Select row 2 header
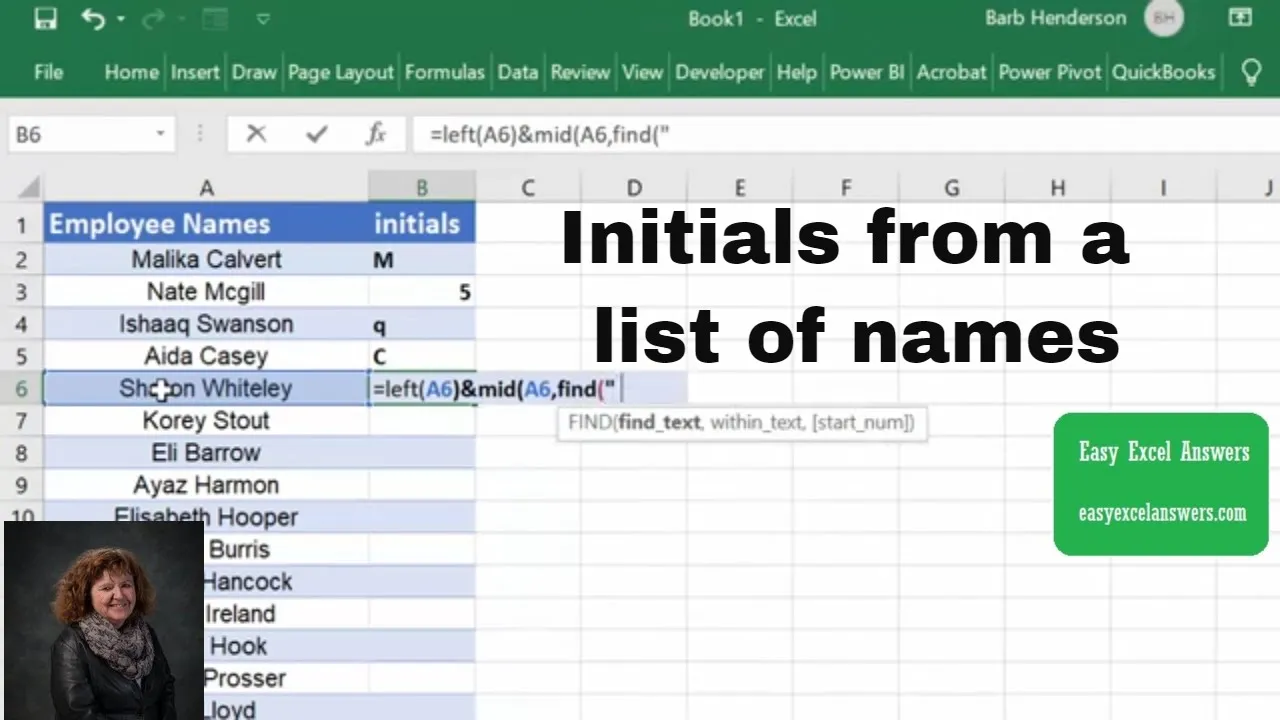The height and width of the screenshot is (720, 1280). tap(21, 259)
